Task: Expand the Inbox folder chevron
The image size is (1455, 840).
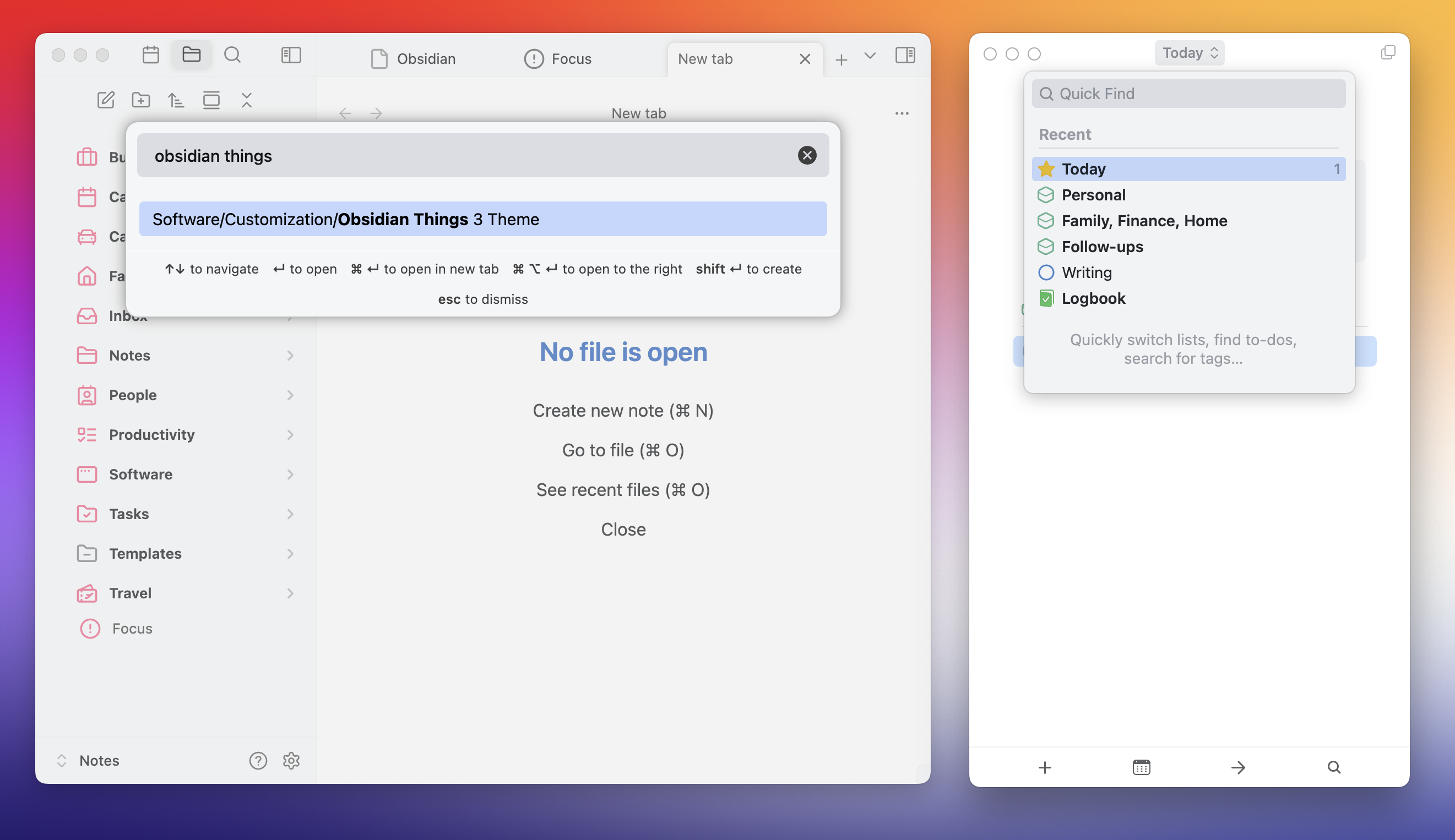Action: (x=290, y=317)
